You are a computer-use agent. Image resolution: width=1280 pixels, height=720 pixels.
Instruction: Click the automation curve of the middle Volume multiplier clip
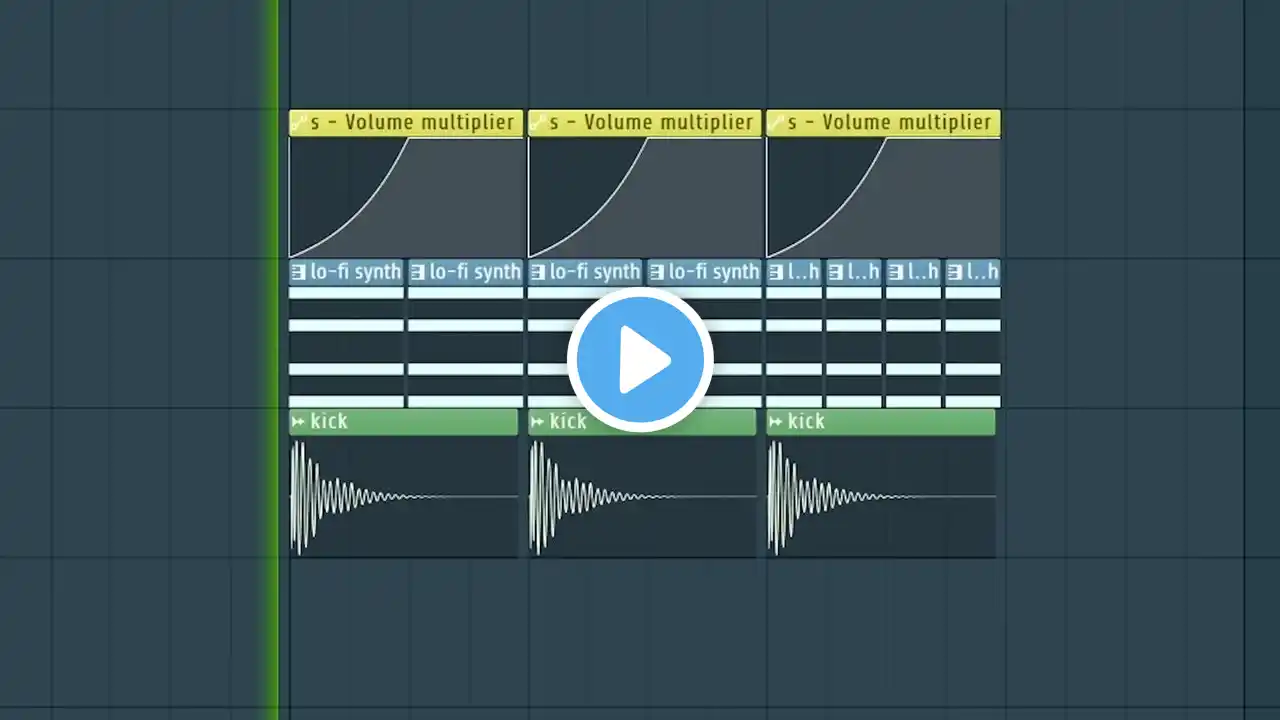(x=645, y=197)
